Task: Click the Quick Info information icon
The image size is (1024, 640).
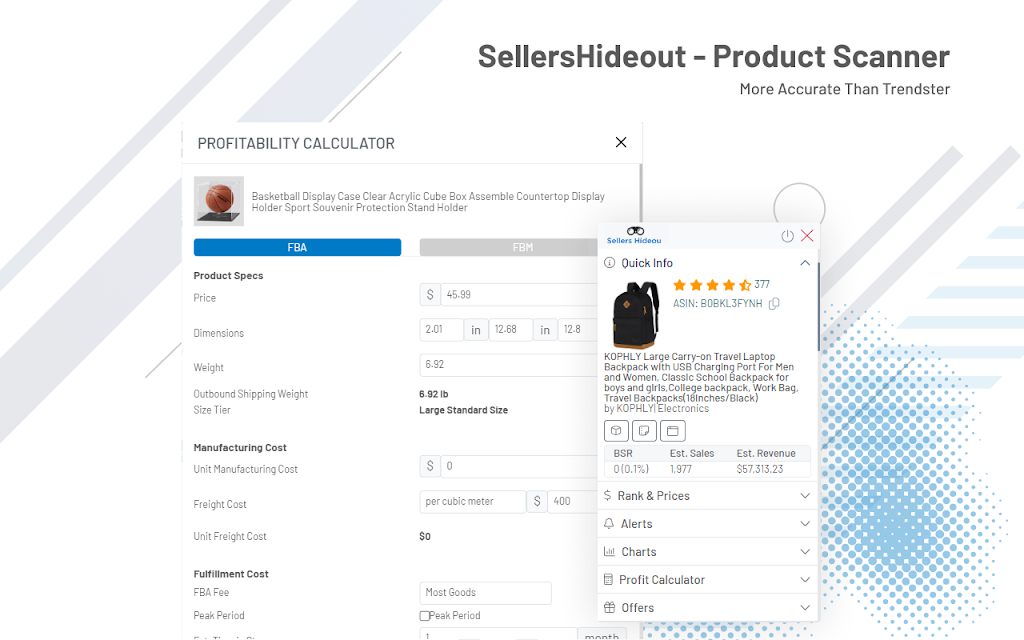Action: [x=609, y=263]
